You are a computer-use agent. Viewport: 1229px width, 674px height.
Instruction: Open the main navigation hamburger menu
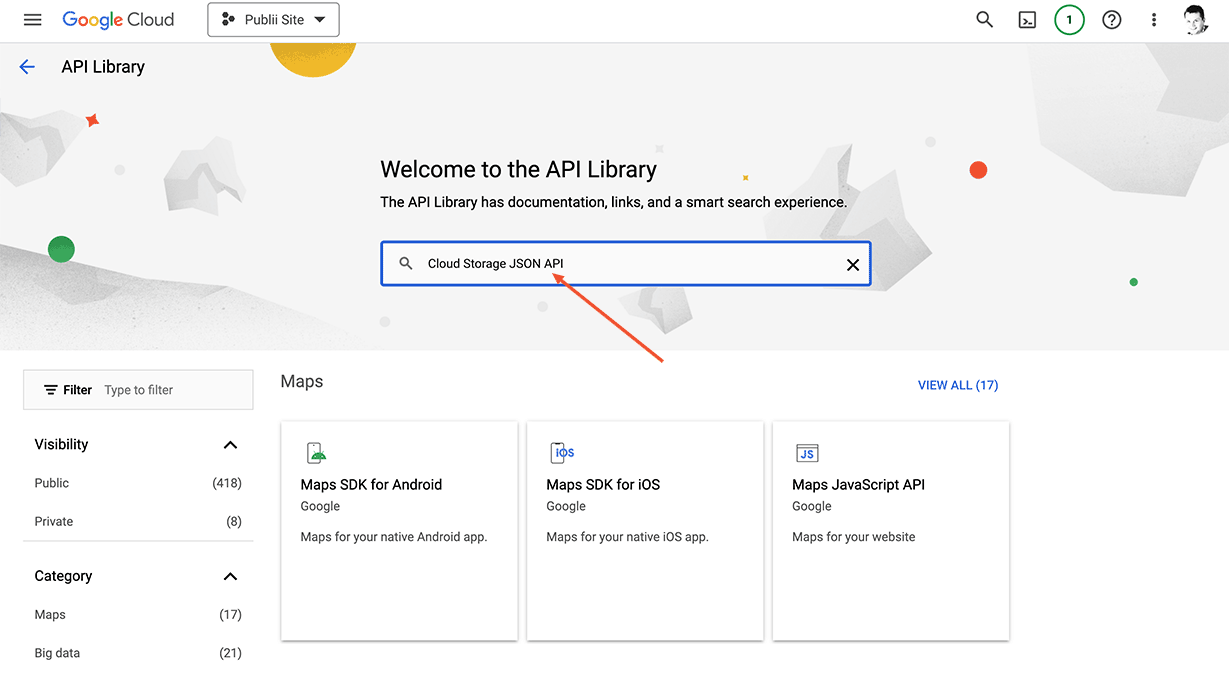coord(32,19)
